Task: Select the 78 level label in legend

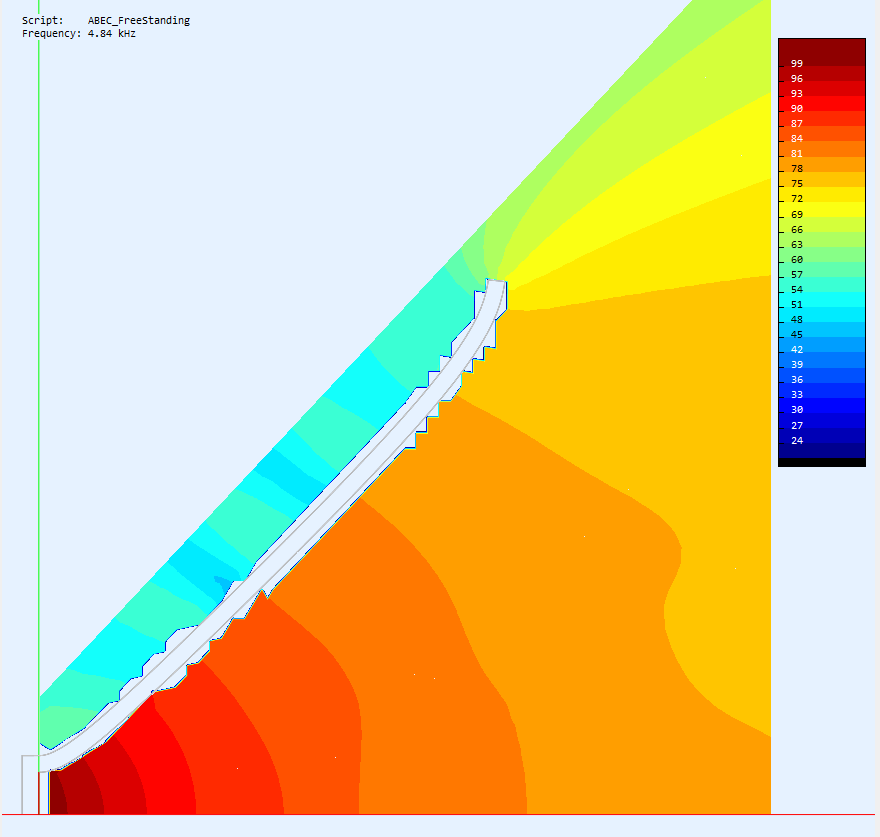Action: point(796,169)
